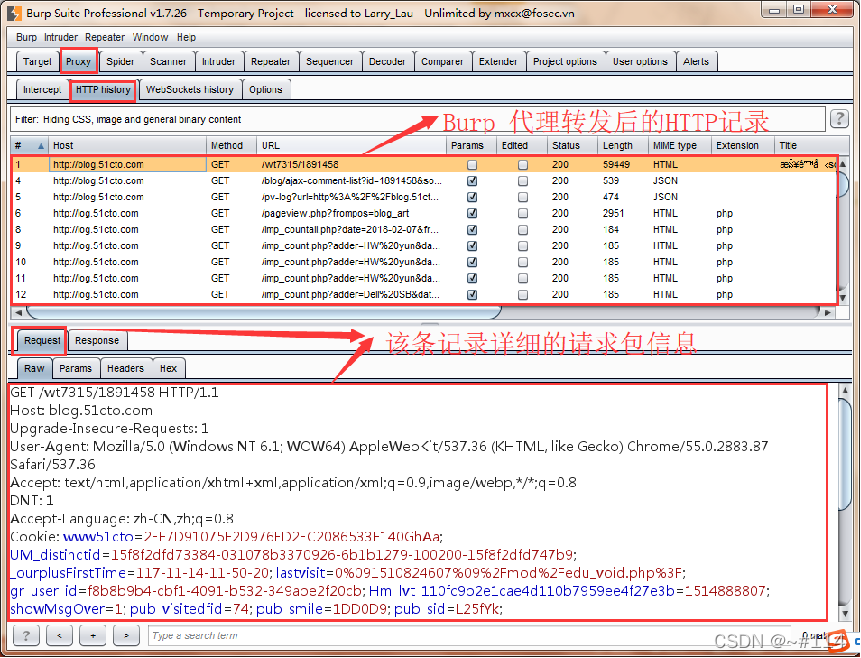Switch to the Spider tab

120,62
